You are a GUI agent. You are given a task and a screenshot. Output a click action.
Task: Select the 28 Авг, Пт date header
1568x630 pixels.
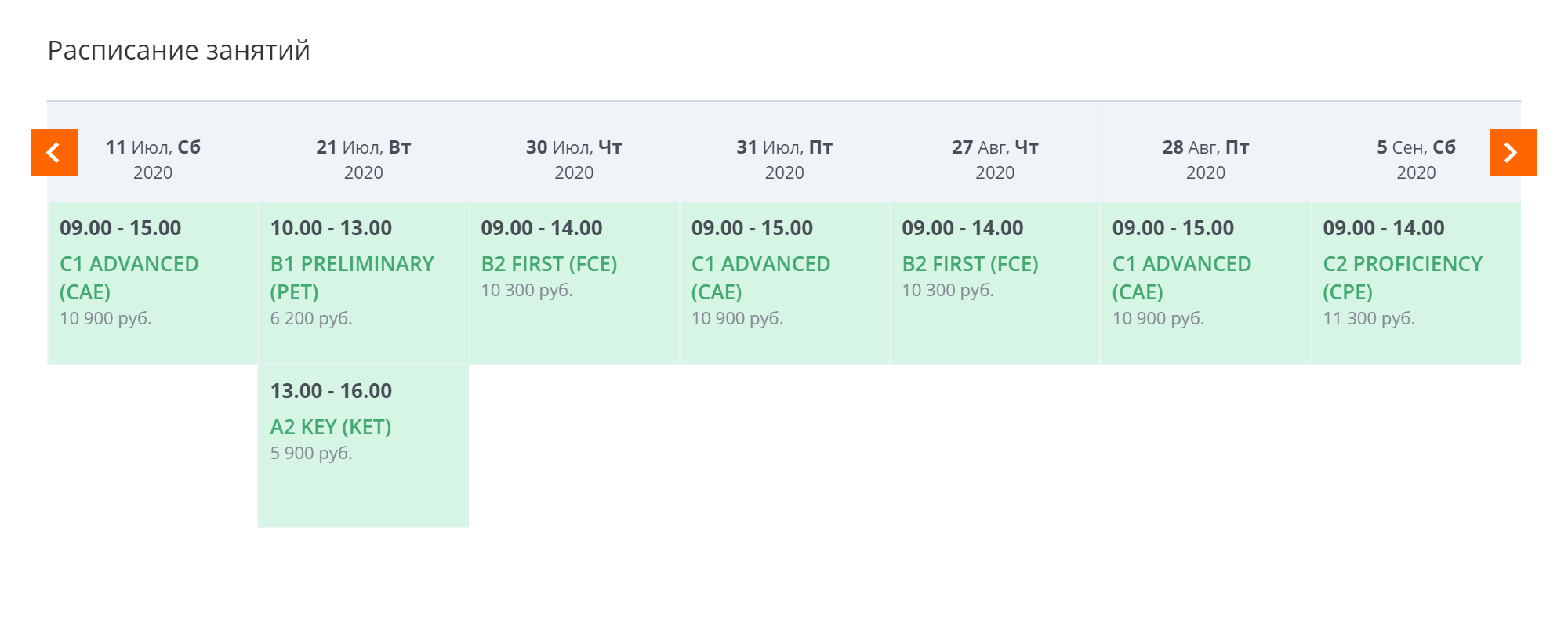point(1206,159)
